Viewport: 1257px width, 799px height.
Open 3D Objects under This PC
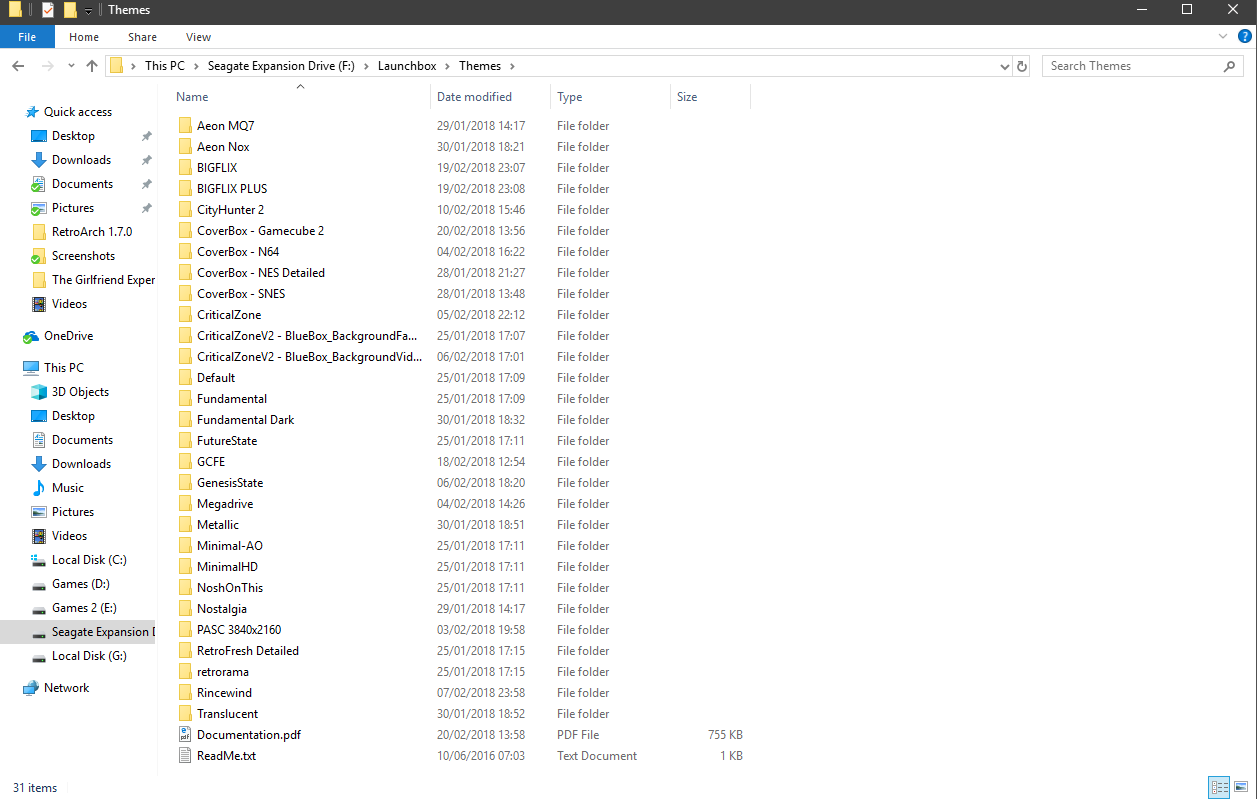[80, 392]
